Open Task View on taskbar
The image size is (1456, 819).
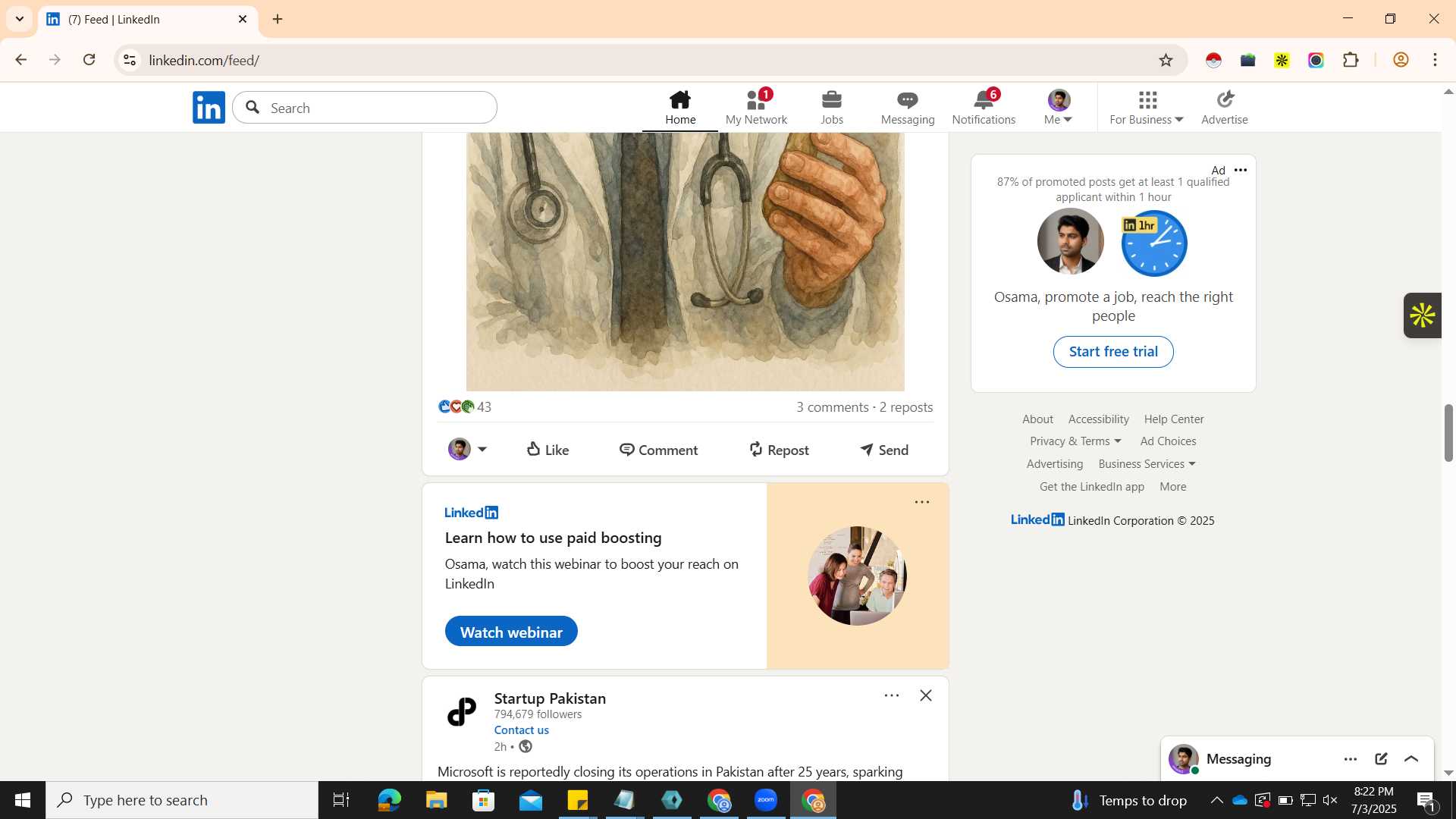pos(341,800)
